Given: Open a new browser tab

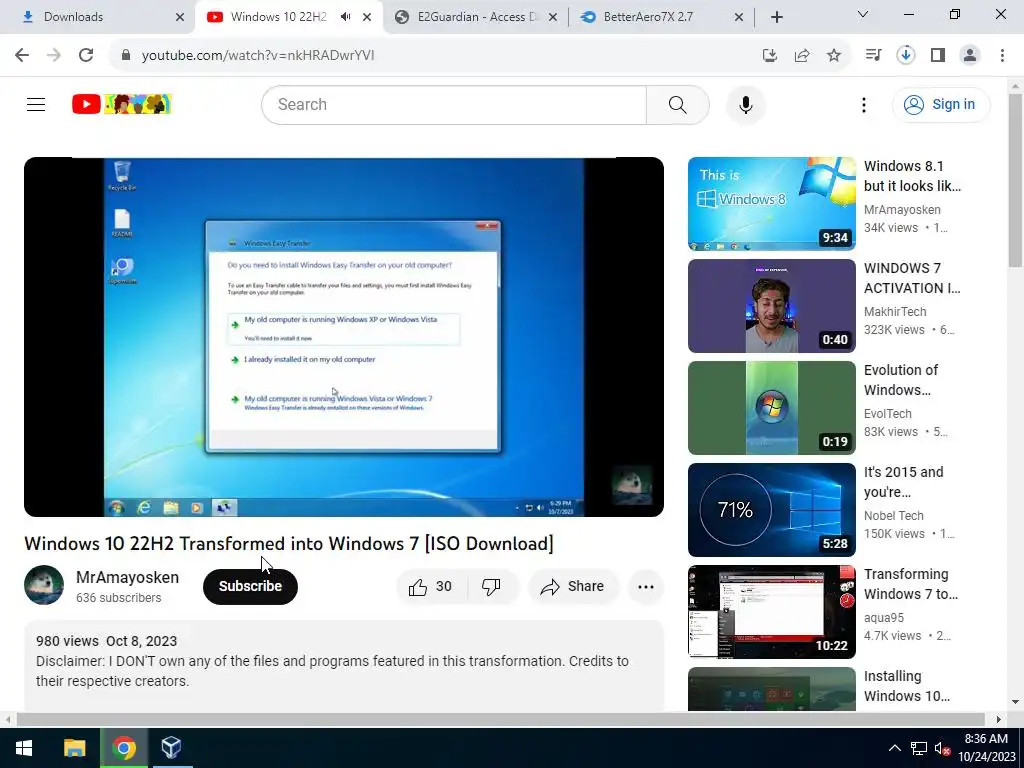Looking at the screenshot, I should 776,17.
